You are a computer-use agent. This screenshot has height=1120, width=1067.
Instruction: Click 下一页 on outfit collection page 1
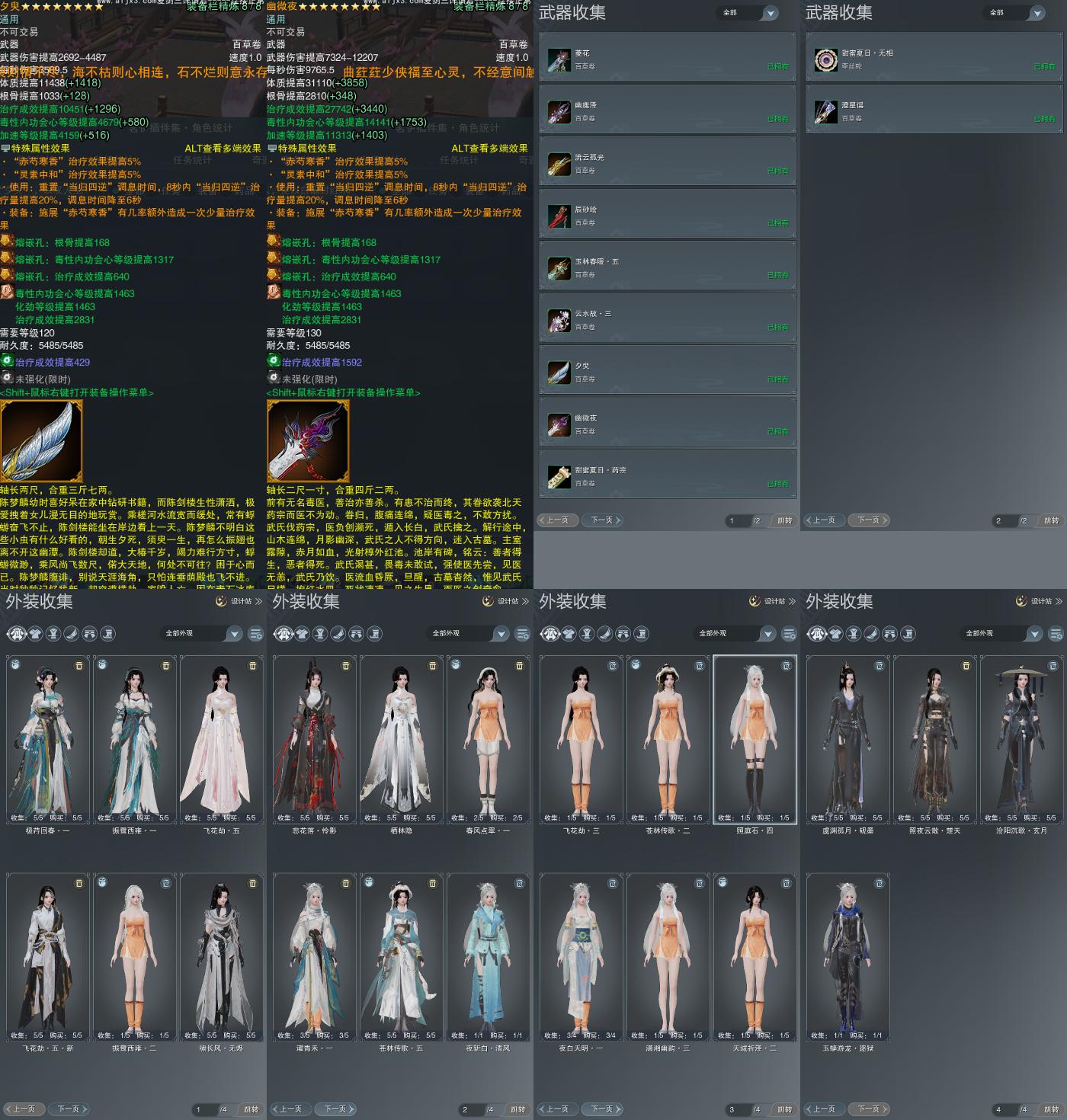click(69, 1109)
